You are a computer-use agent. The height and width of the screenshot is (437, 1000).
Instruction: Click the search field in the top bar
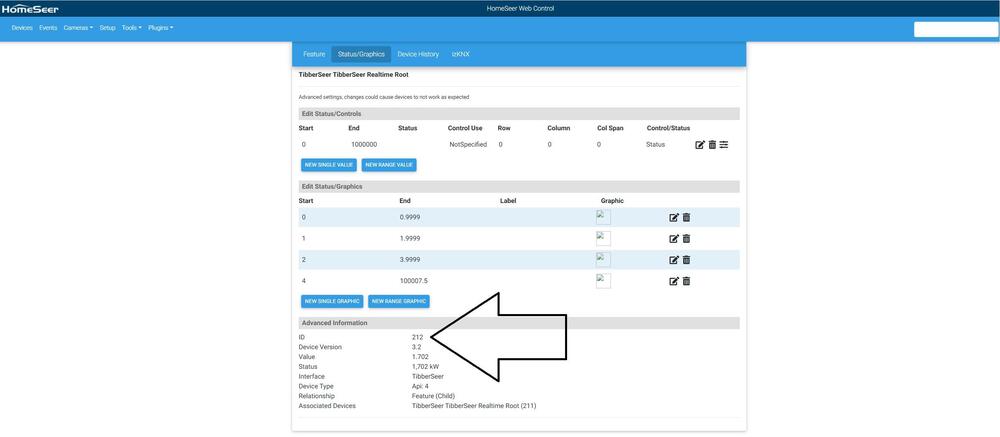[955, 29]
